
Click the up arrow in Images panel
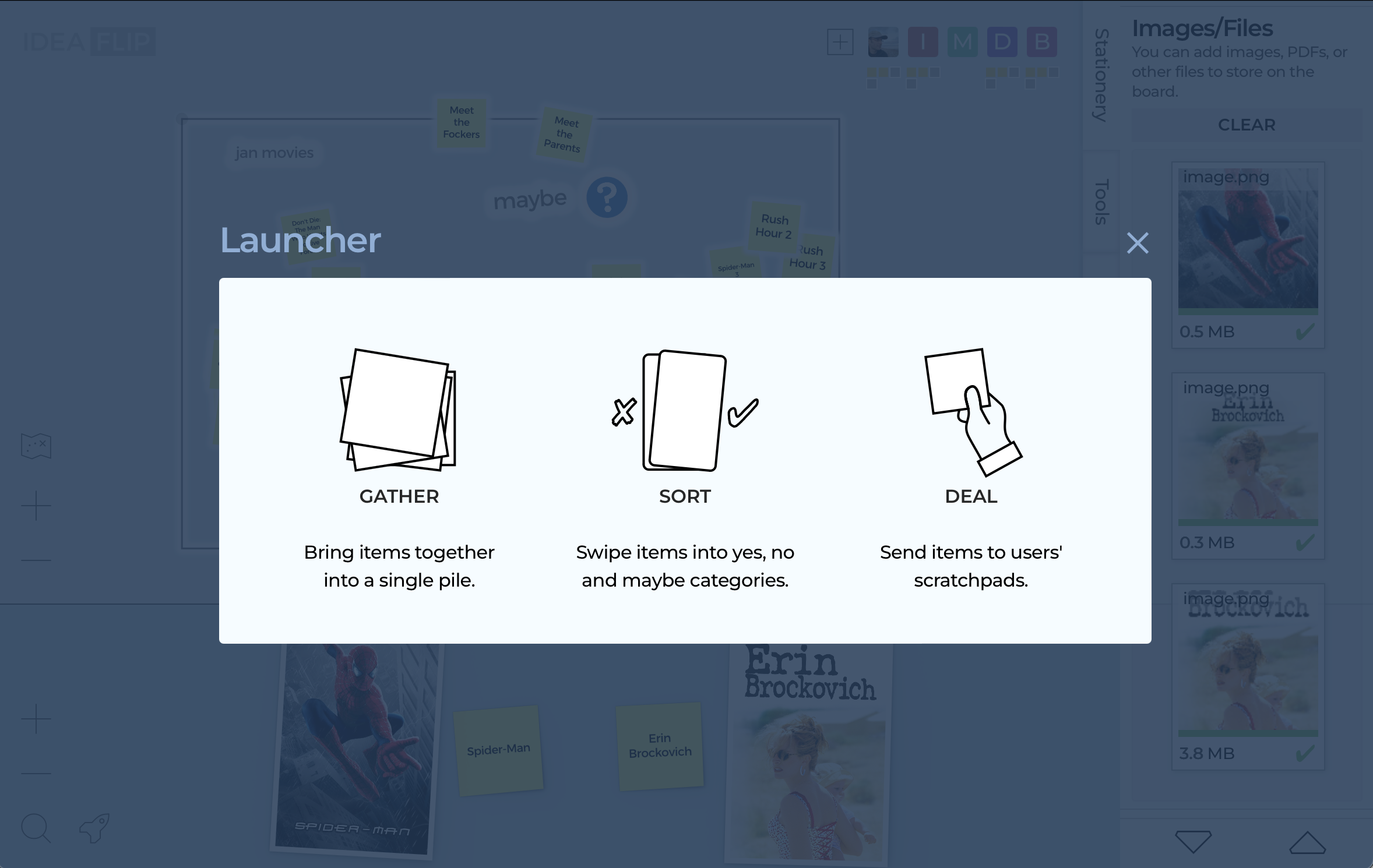pos(1308,842)
